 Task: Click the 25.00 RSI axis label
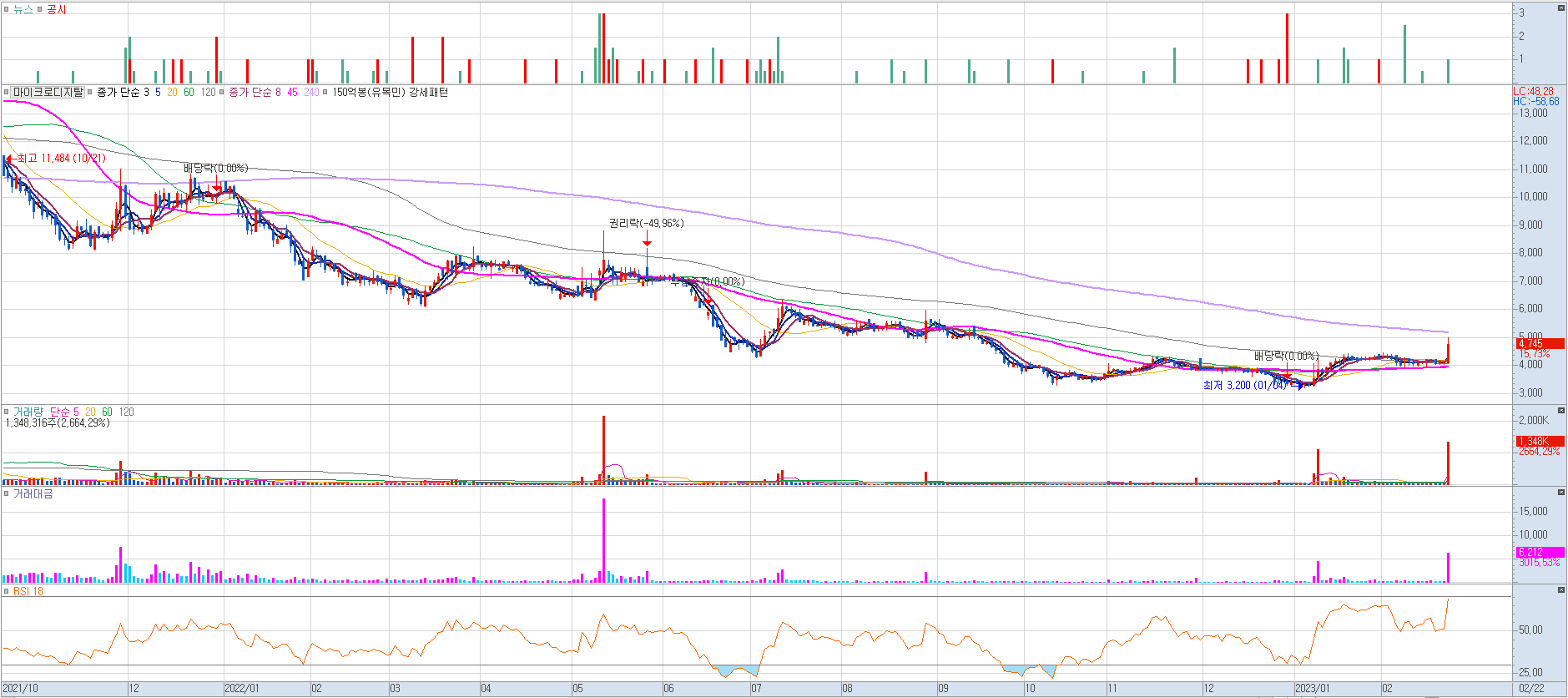point(1530,672)
